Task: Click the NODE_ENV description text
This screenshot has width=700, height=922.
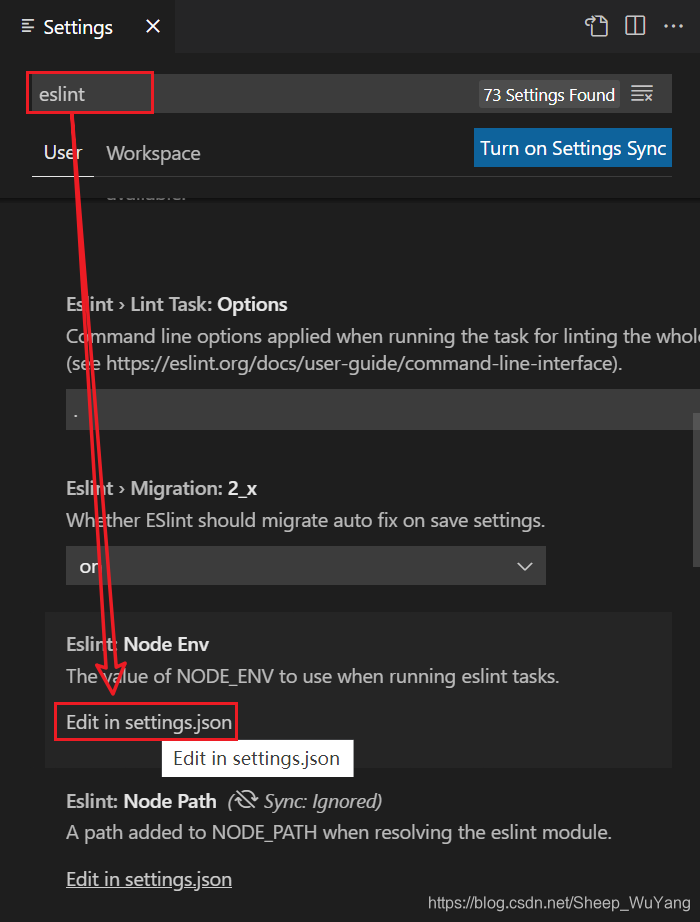Action: pyautogui.click(x=312, y=676)
